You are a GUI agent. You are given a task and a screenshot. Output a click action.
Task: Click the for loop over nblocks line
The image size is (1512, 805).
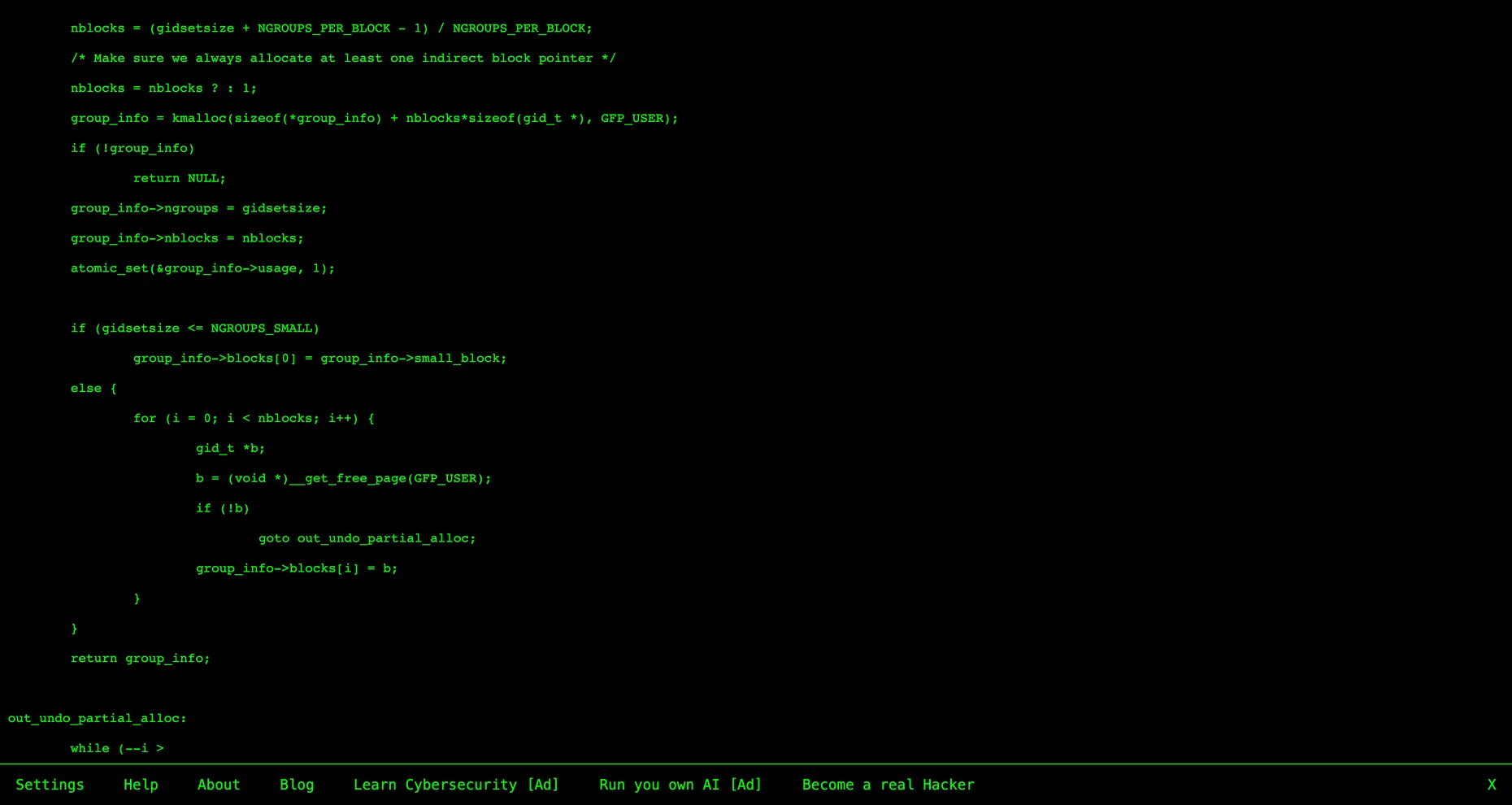[x=254, y=419]
